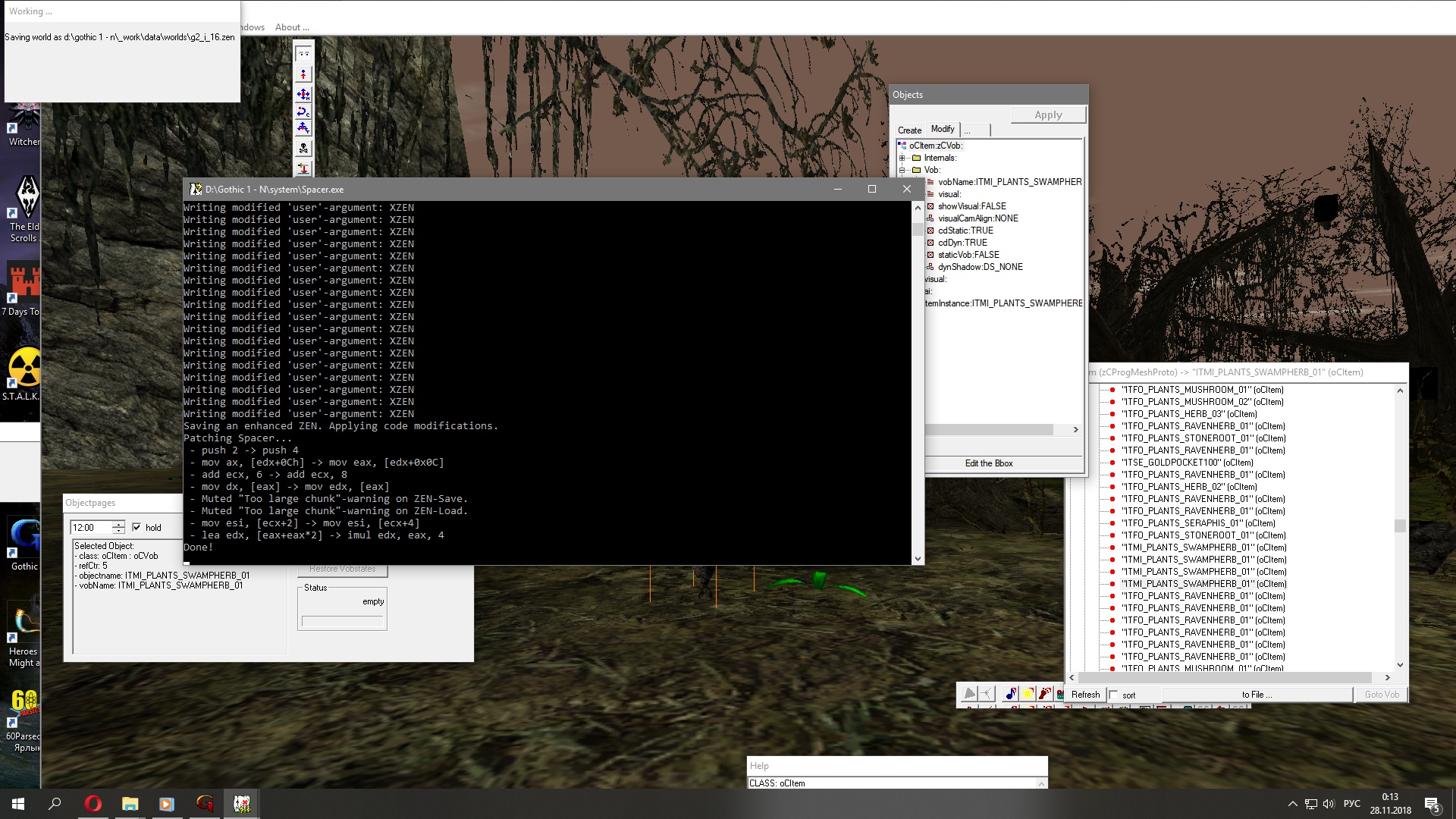Click the gray triangle toolbar icon
This screenshot has height=819, width=1456.
pyautogui.click(x=969, y=694)
